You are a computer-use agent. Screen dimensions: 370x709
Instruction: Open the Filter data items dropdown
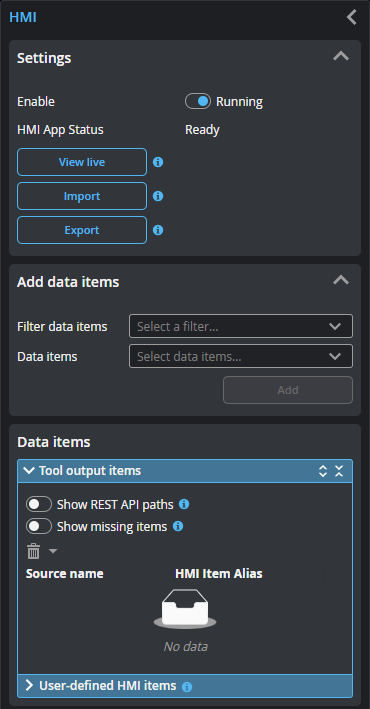click(x=241, y=326)
